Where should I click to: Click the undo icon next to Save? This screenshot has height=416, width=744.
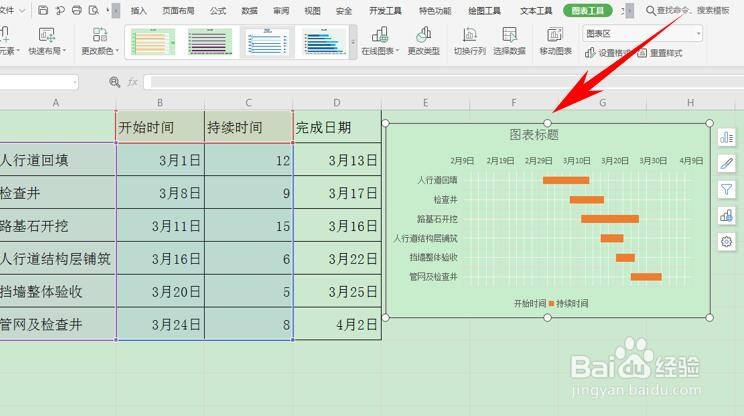[60, 10]
